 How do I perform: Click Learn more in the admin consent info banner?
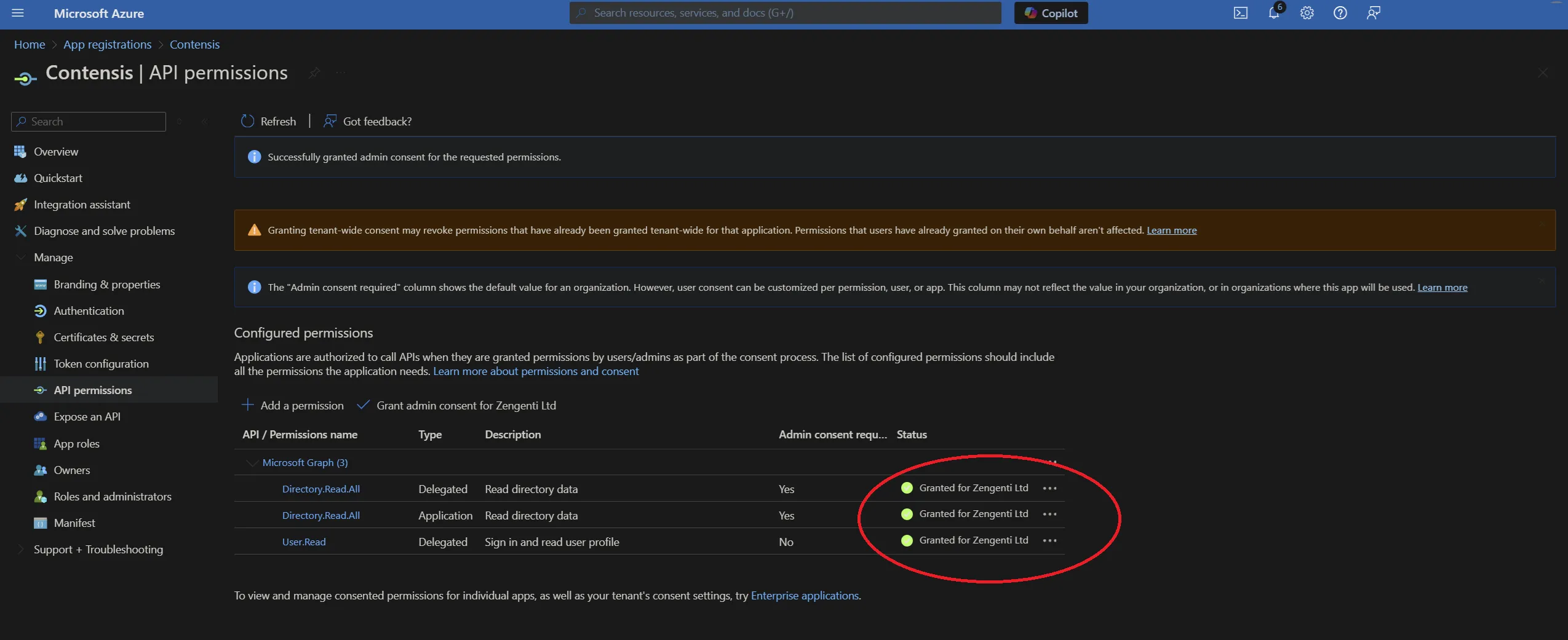(x=1442, y=287)
